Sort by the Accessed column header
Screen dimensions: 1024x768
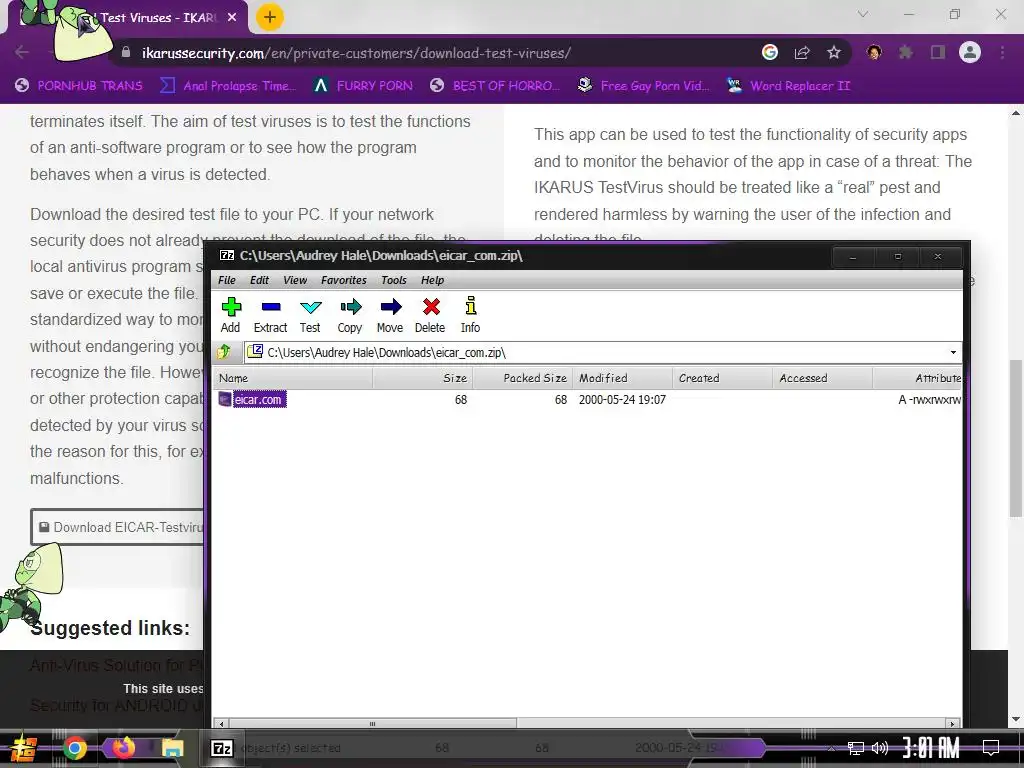[822, 378]
